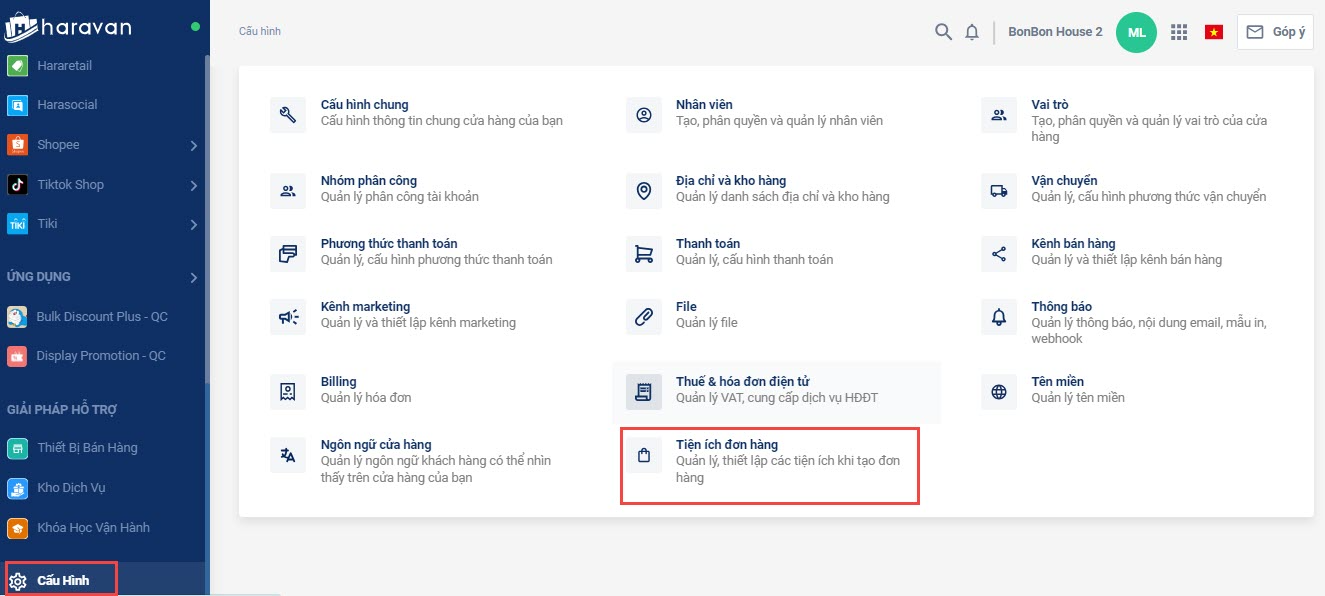Screen dimensions: 1325x596
Task: Expand the Tiktok Shop sidebar submenu
Action: point(193,185)
